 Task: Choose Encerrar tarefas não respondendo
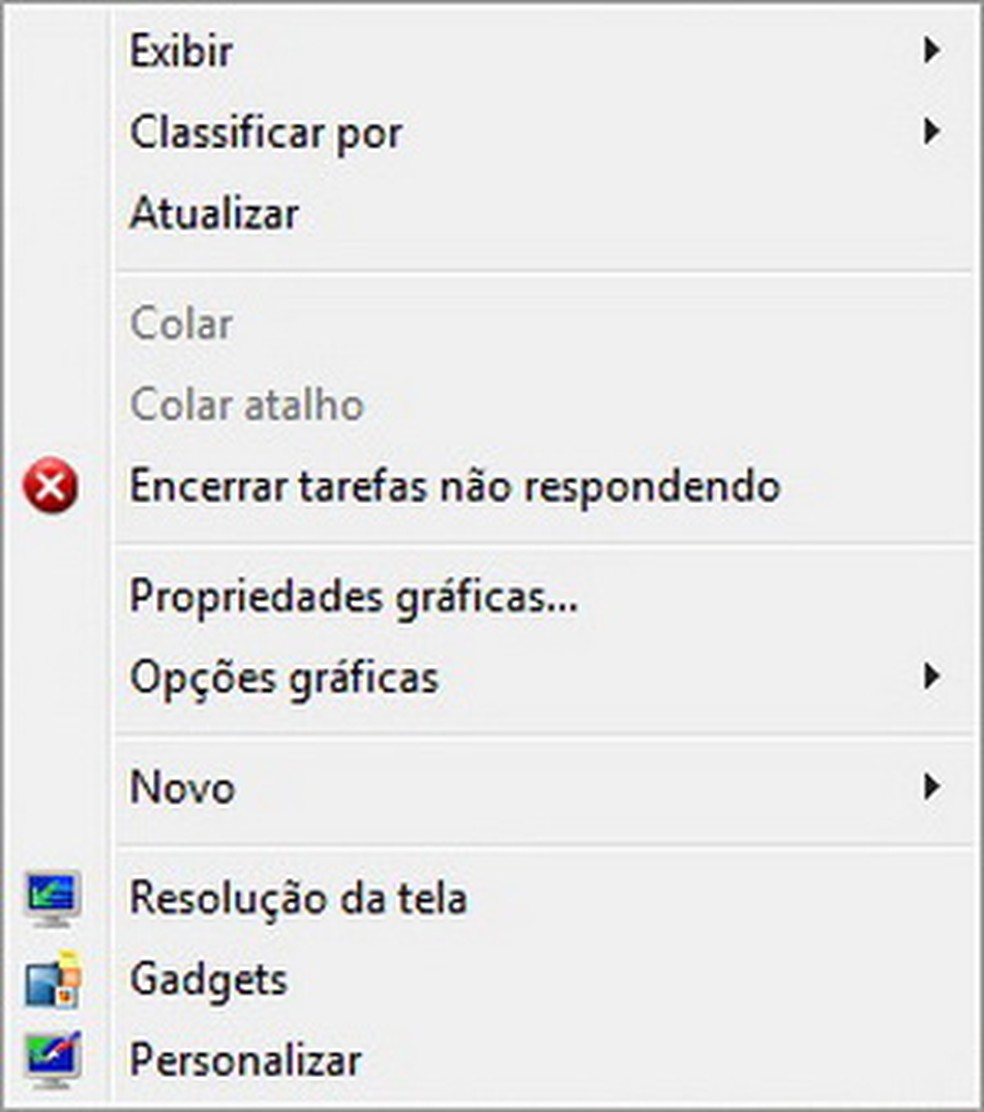454,487
